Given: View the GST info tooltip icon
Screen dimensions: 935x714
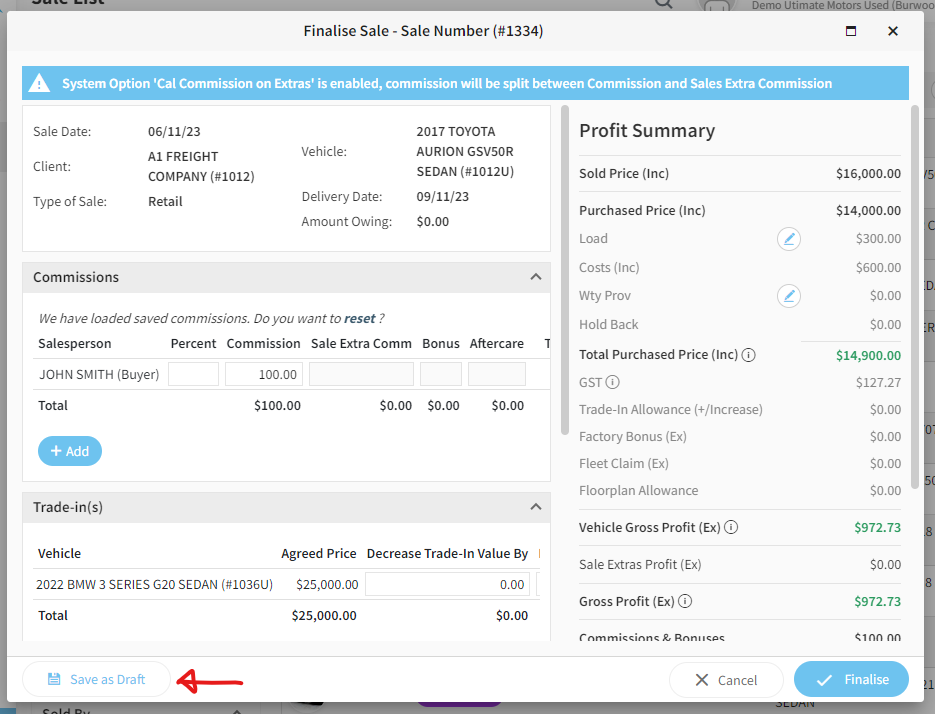Looking at the screenshot, I should 612,383.
